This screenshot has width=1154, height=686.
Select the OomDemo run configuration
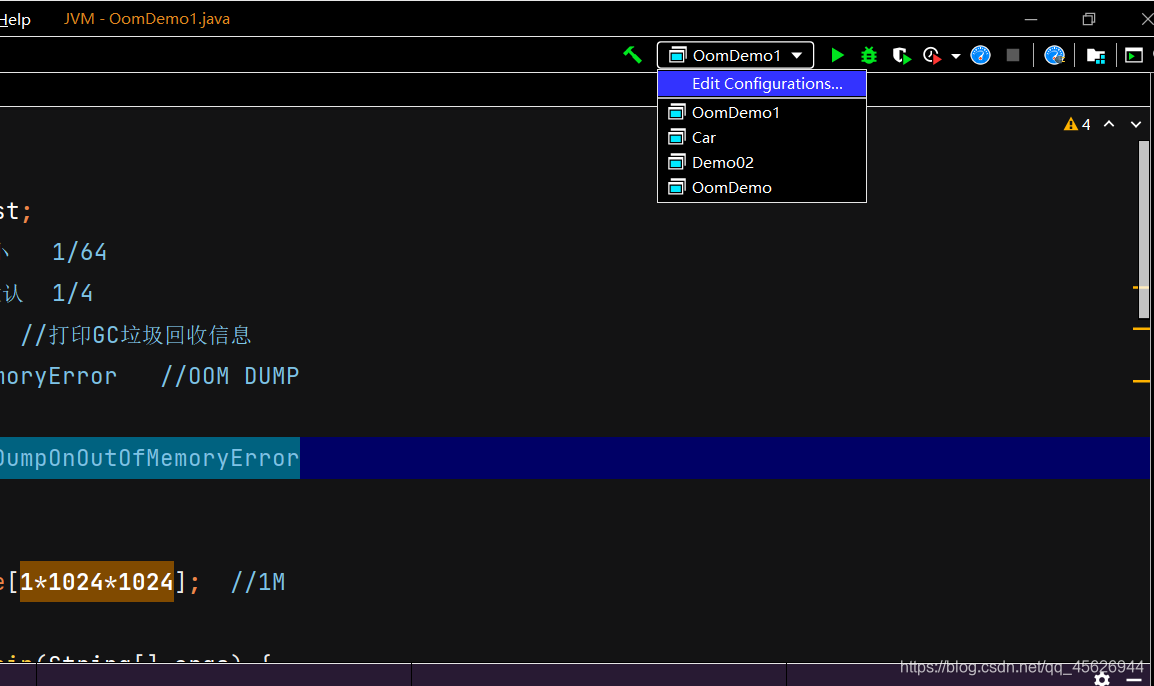762,188
